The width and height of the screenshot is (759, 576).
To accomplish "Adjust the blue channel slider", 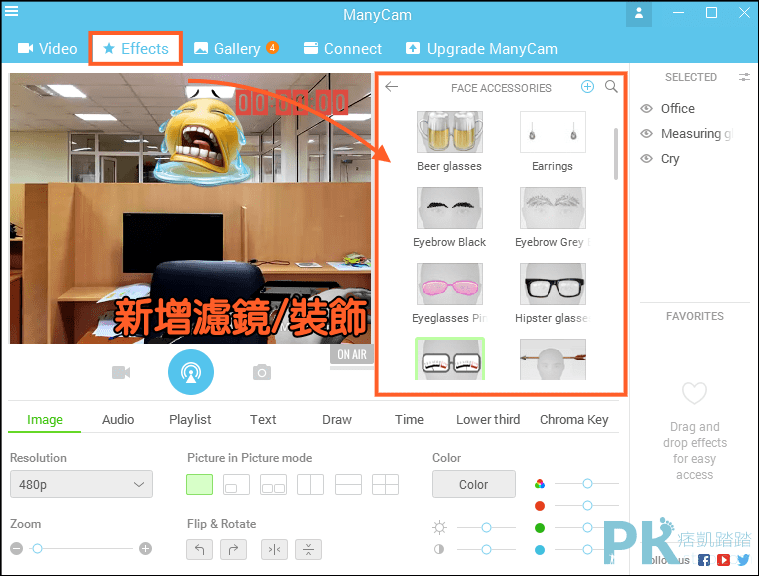I will [587, 549].
